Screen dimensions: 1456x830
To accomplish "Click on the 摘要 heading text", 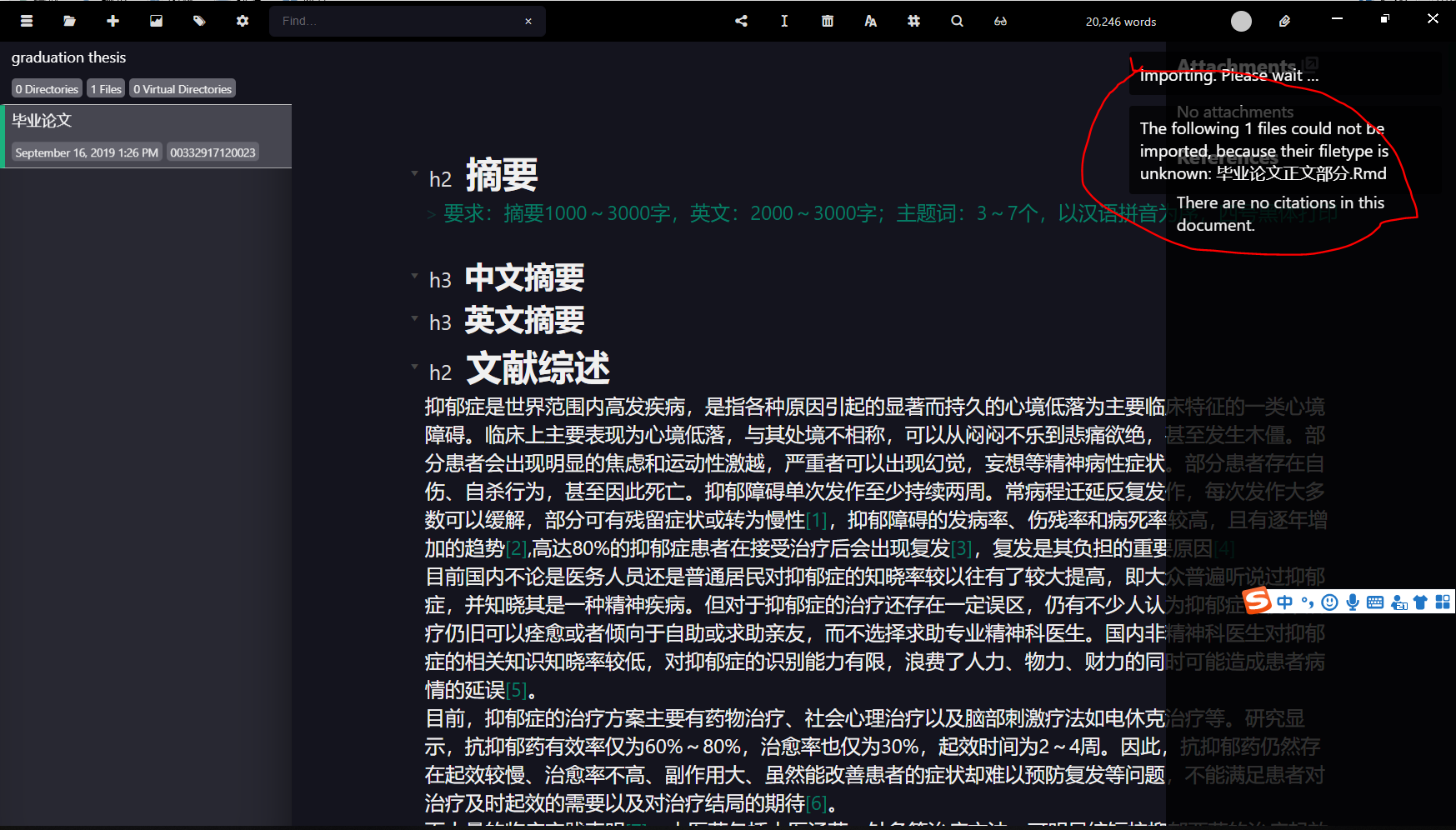I will pos(502,176).
